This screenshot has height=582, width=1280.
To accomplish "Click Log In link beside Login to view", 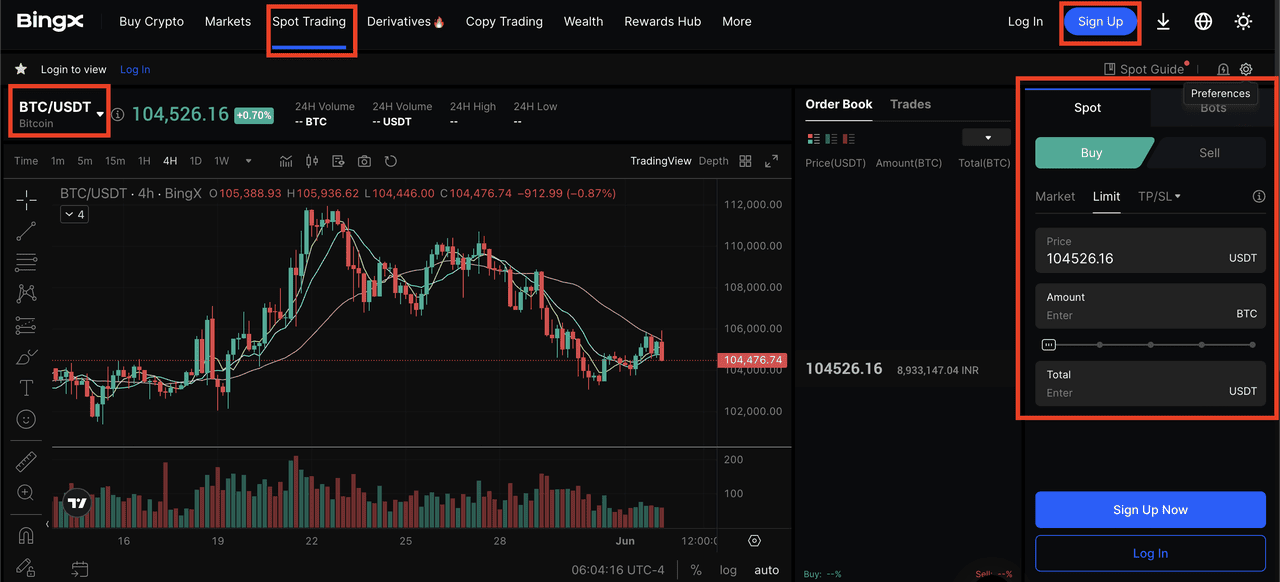I will [135, 69].
